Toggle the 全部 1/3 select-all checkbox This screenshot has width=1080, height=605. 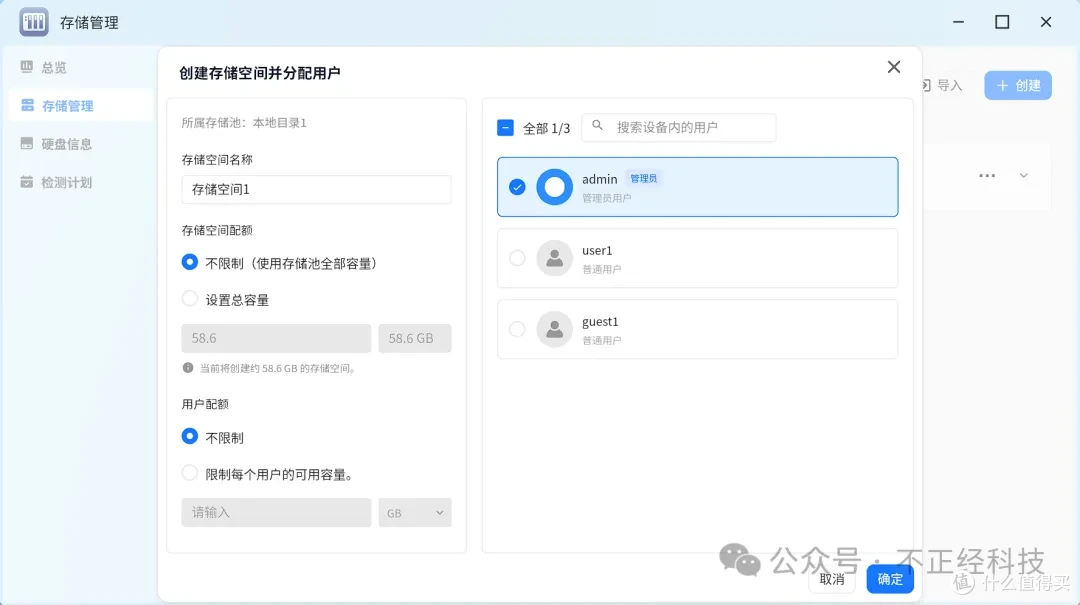[505, 128]
